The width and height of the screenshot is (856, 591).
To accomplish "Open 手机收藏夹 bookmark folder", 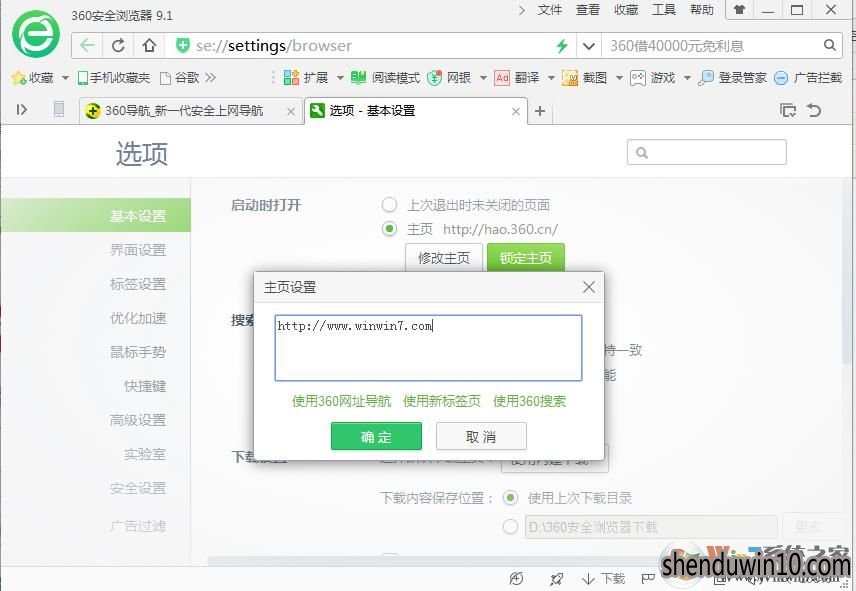I will tap(114, 78).
